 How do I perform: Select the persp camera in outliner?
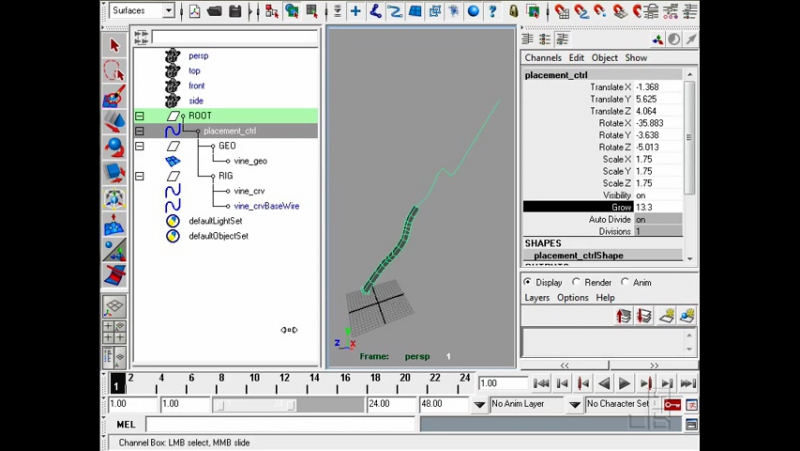[198, 56]
